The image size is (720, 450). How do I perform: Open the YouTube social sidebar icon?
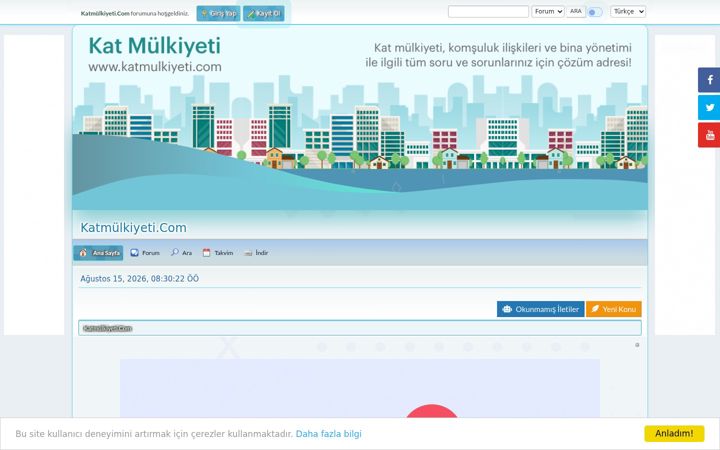(709, 135)
